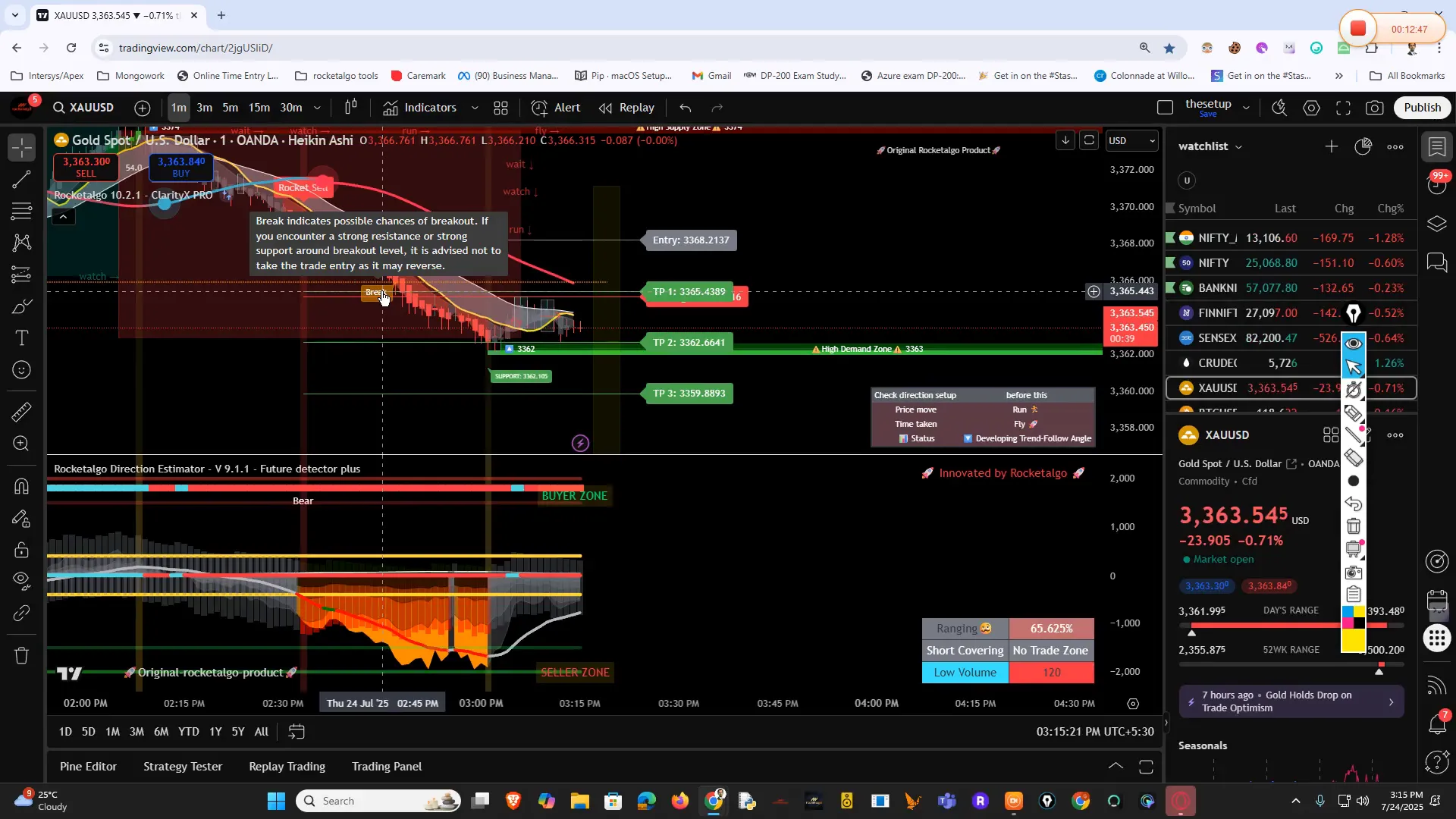Remove objects with trash icon
This screenshot has width=1456, height=819.
pyautogui.click(x=22, y=655)
